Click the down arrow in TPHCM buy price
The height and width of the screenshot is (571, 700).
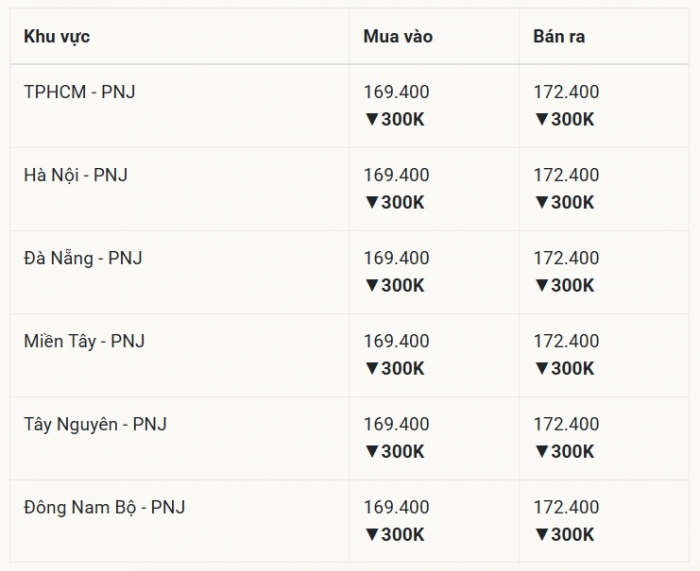[371, 119]
